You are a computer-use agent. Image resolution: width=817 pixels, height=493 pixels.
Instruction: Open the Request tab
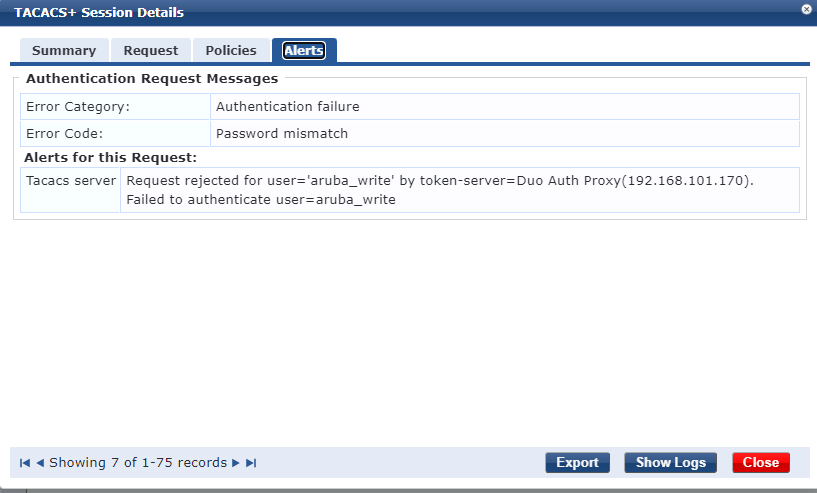pyautogui.click(x=151, y=50)
